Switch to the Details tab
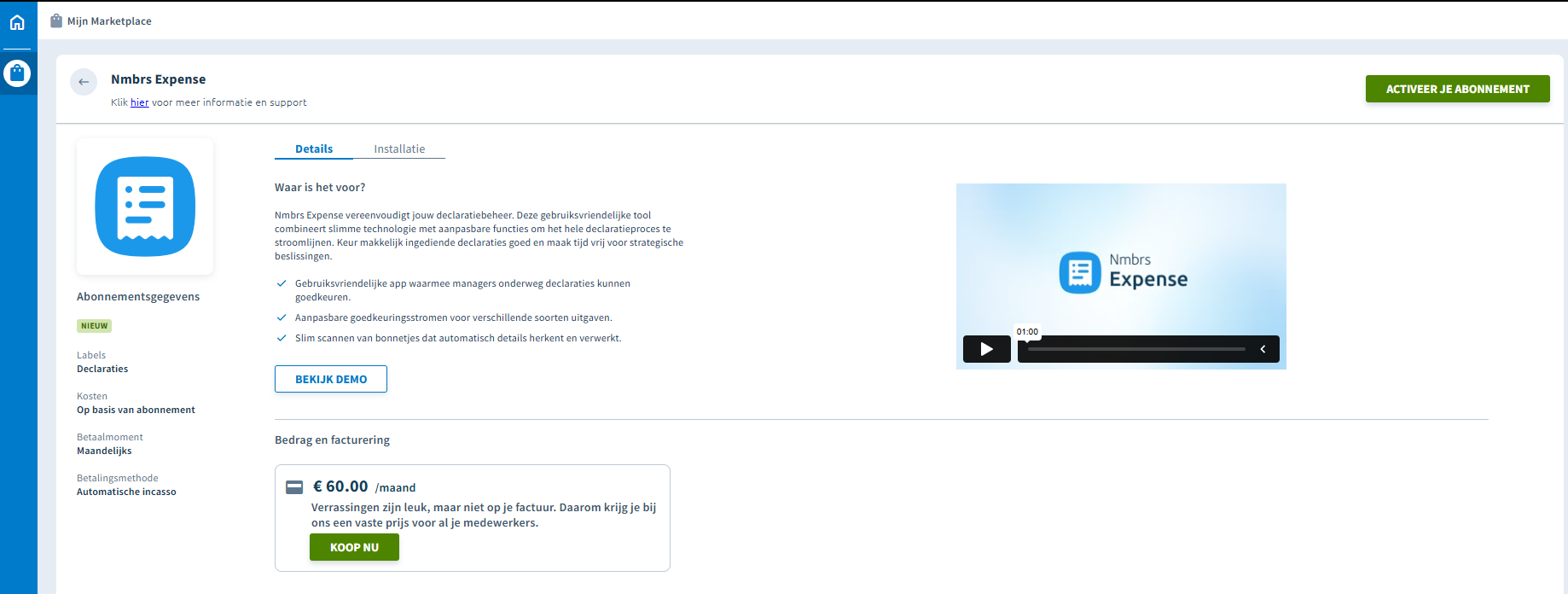The width and height of the screenshot is (1568, 594). pos(314,148)
